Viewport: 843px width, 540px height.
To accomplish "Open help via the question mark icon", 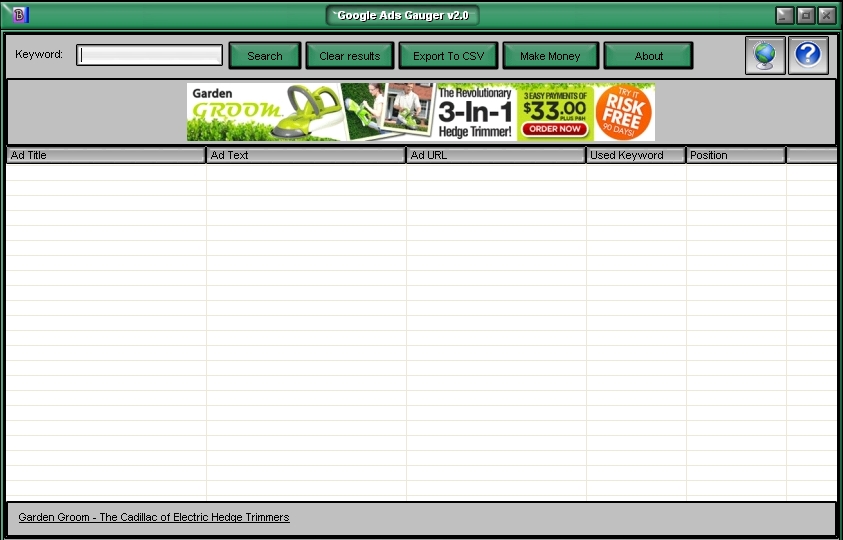I will pyautogui.click(x=808, y=55).
